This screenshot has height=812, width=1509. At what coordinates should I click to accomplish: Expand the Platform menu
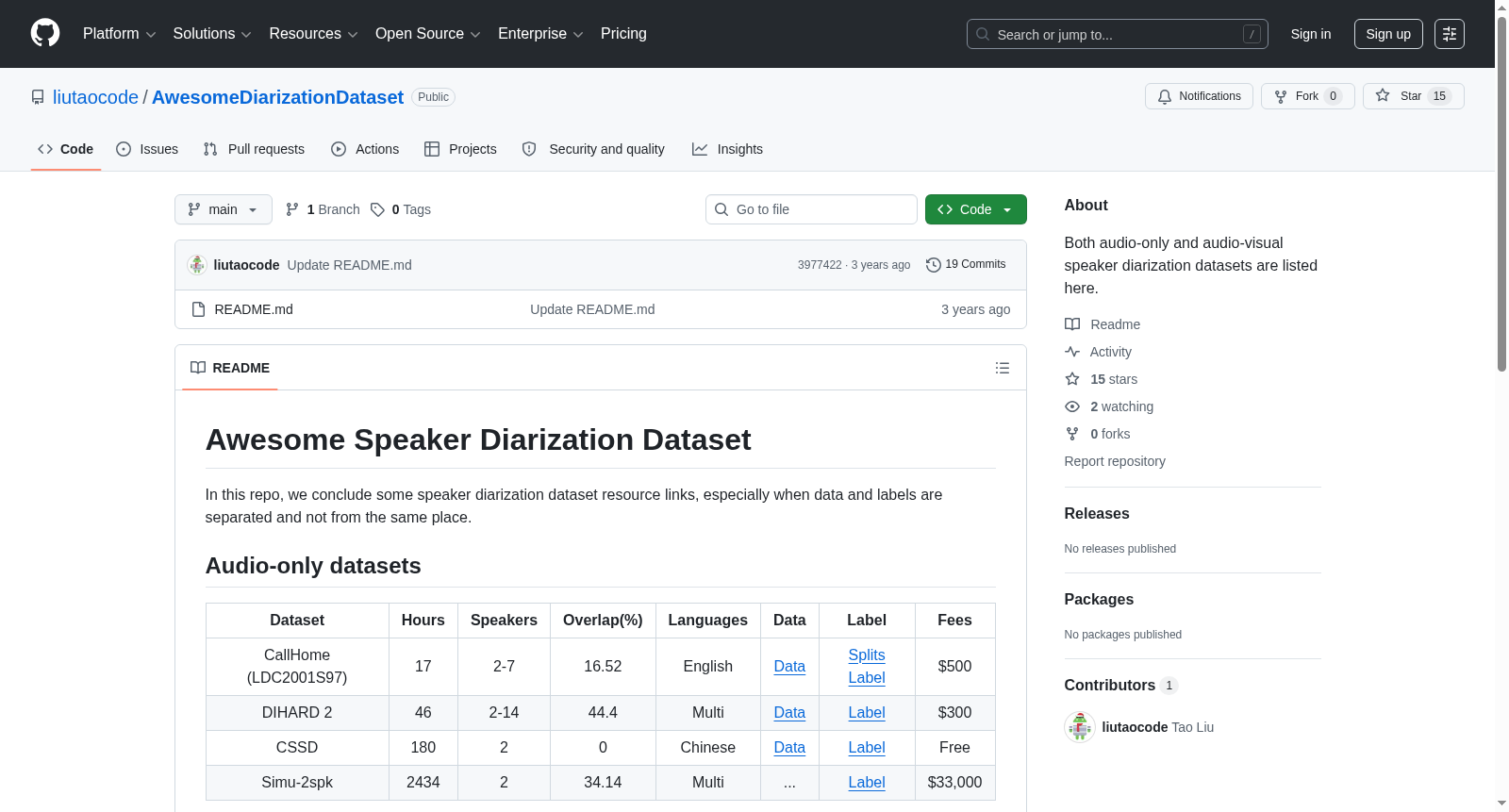tap(119, 34)
